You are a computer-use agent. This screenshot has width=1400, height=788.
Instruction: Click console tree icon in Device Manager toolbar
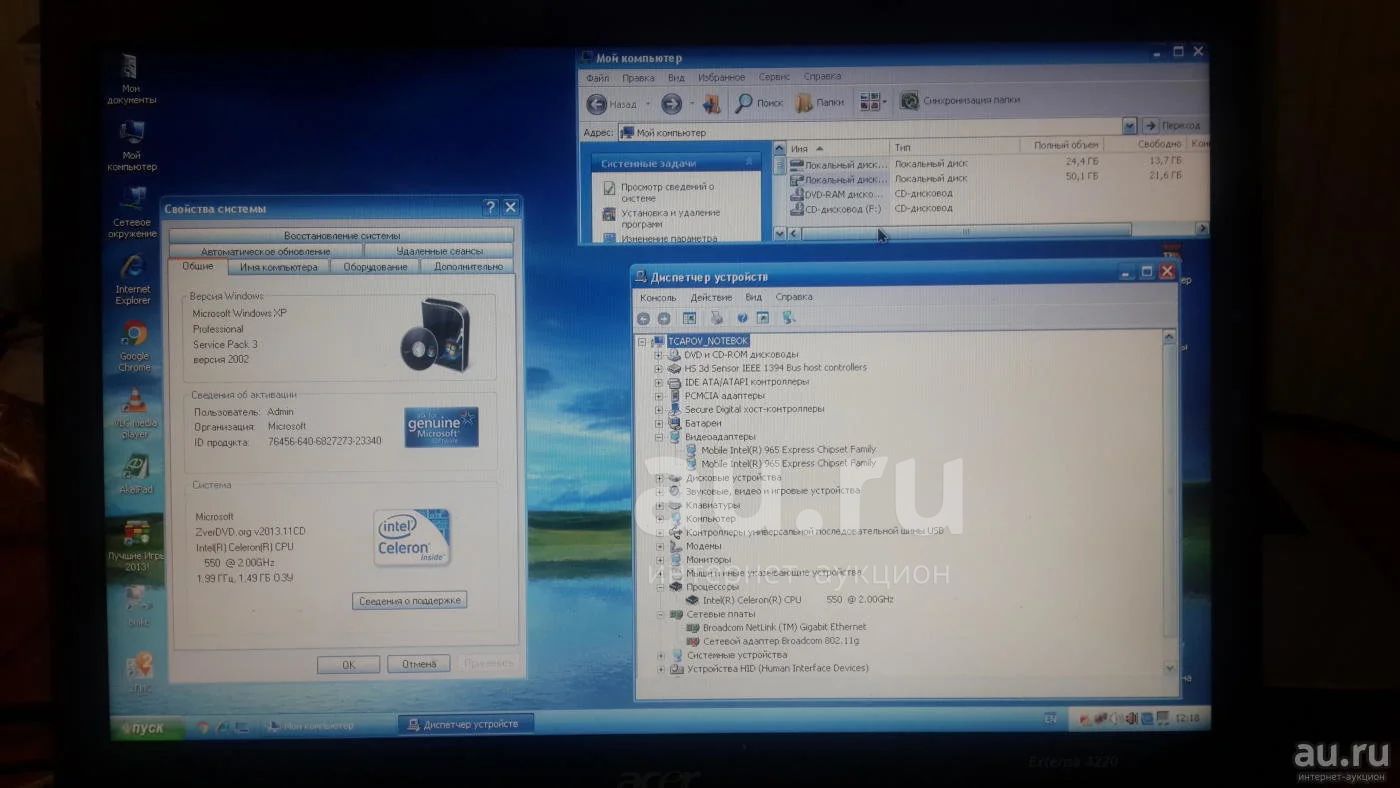point(689,319)
